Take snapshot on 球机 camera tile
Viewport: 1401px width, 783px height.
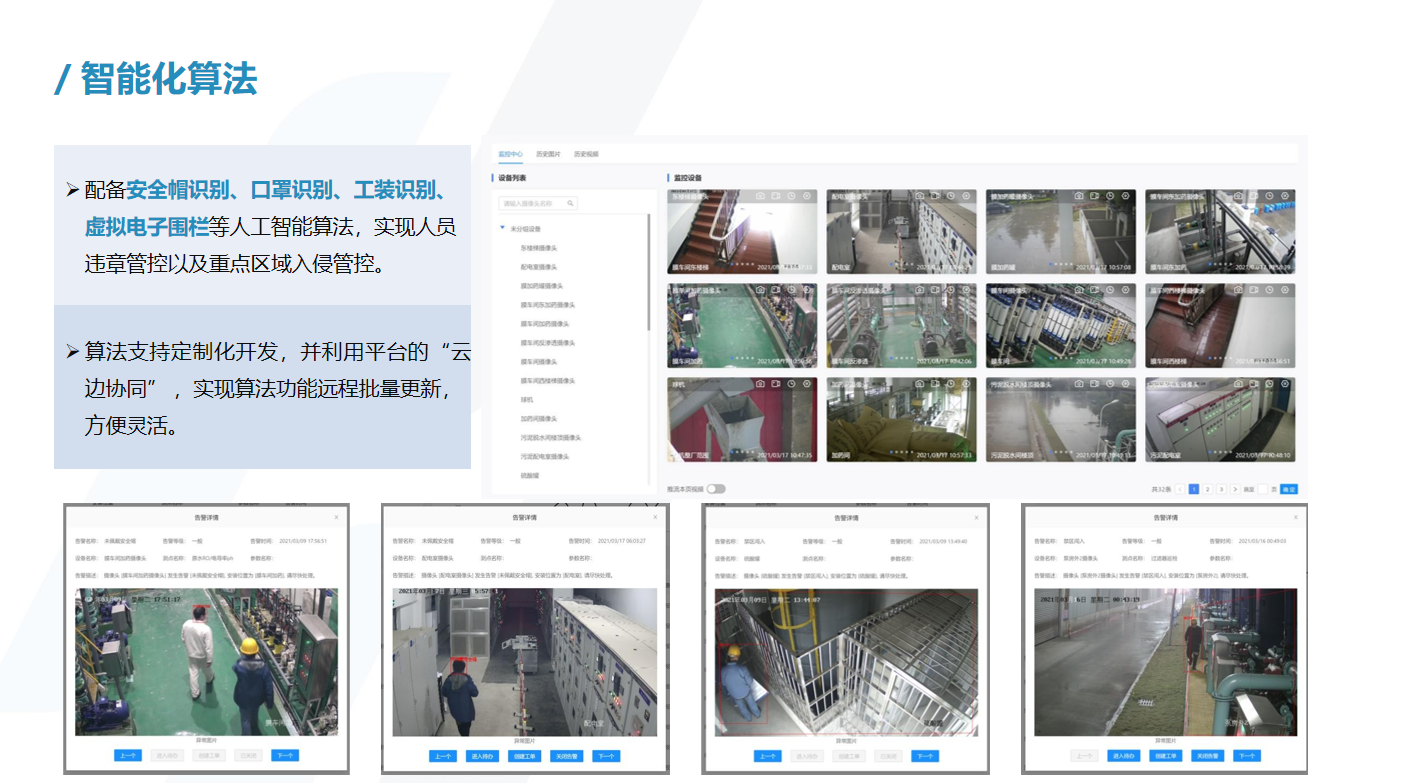760,384
